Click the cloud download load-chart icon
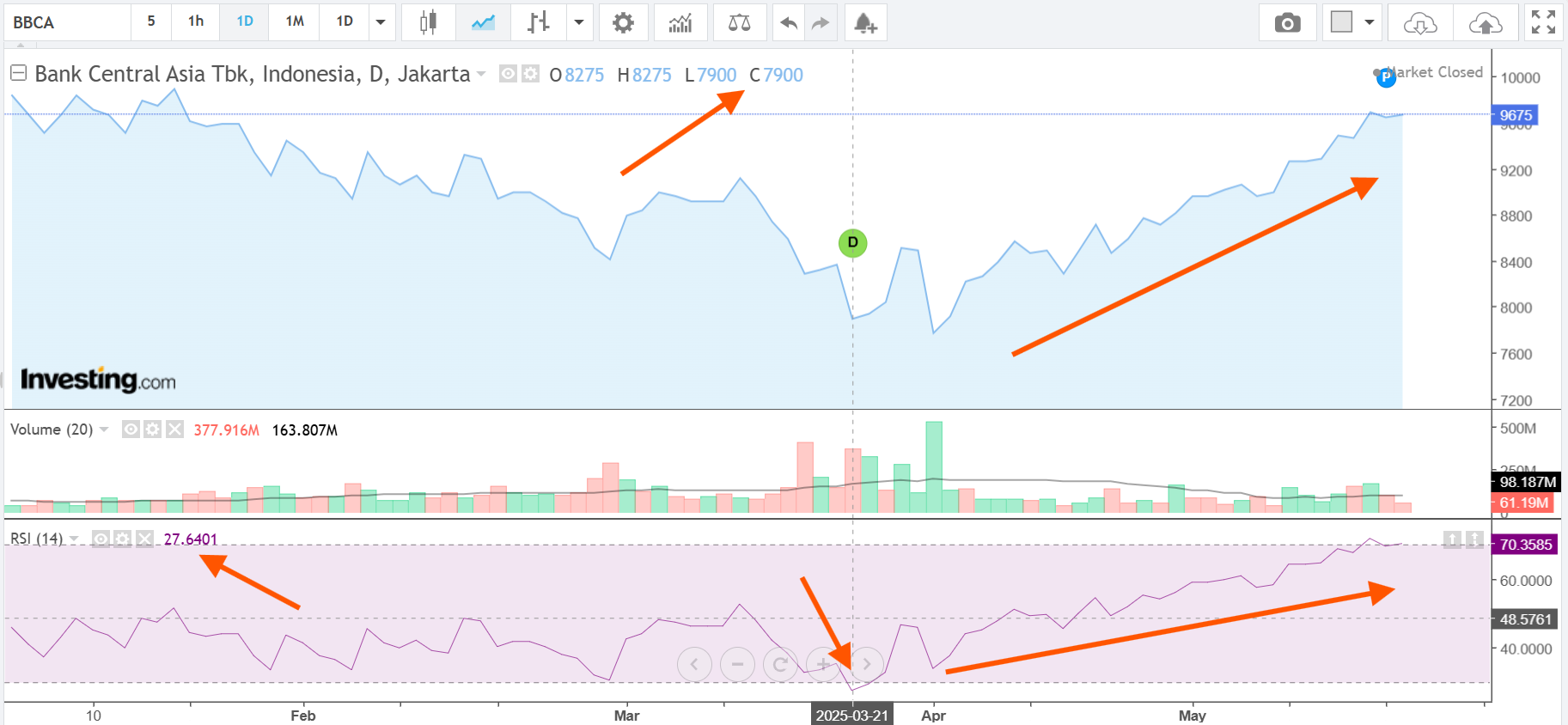 click(1420, 22)
